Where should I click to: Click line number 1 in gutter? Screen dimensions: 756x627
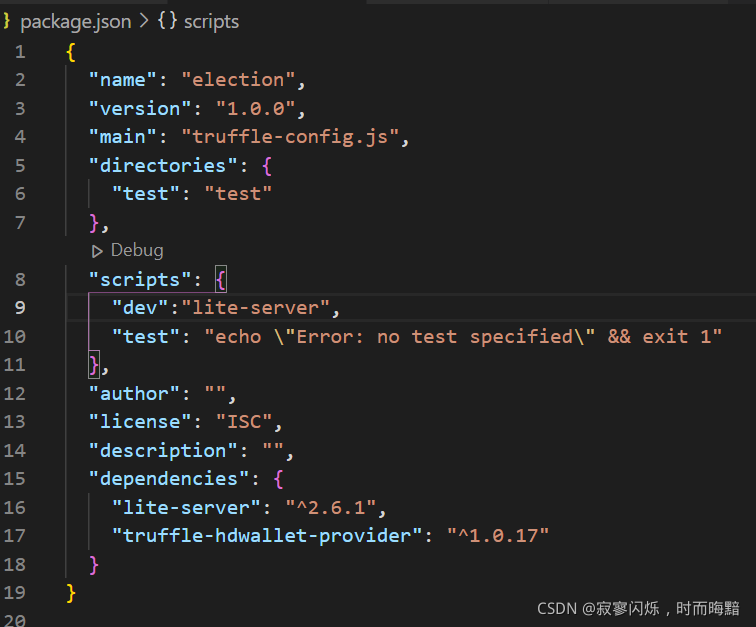click(x=20, y=52)
